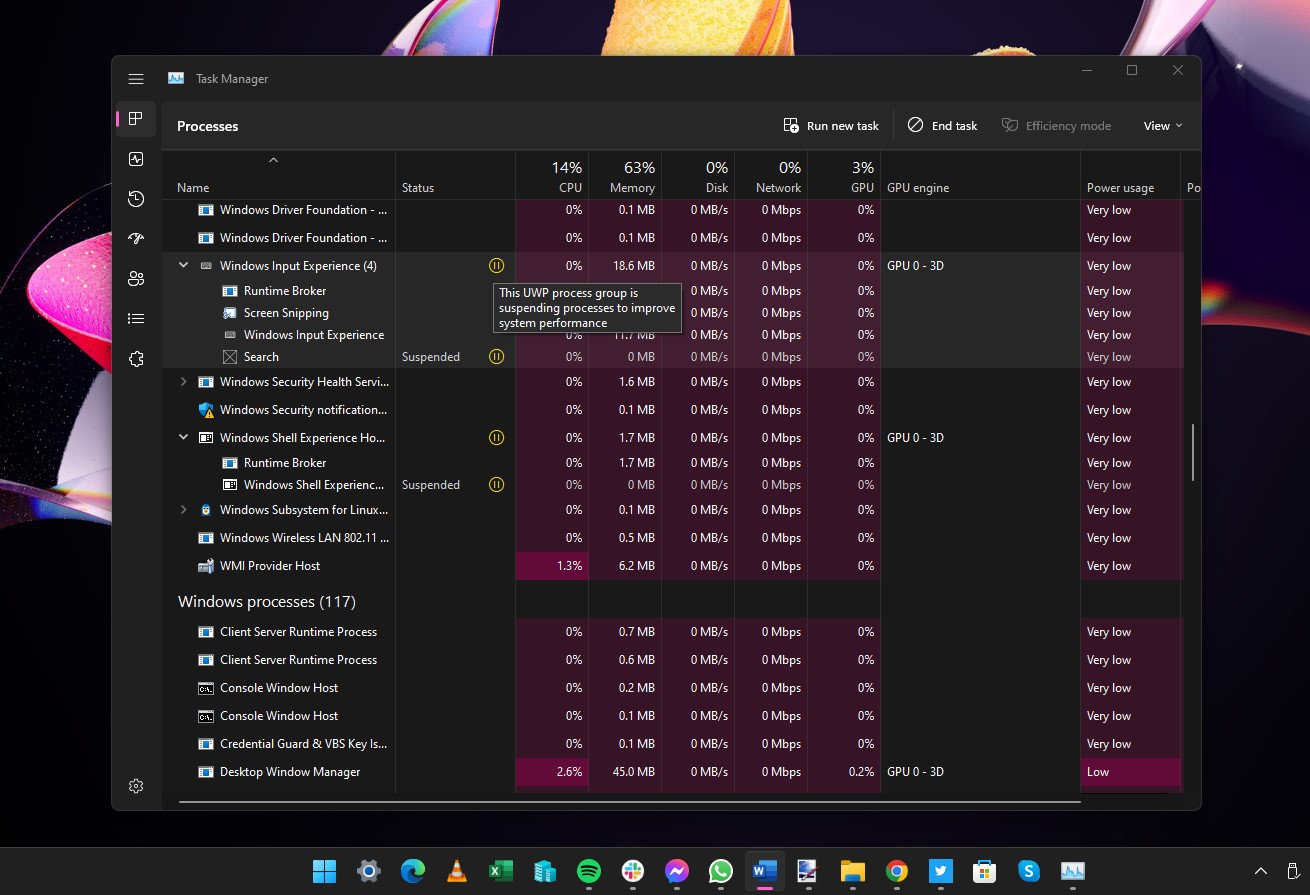Viewport: 1310px width, 895px height.
Task: Open the Services page puzzle icon
Action: [x=136, y=359]
